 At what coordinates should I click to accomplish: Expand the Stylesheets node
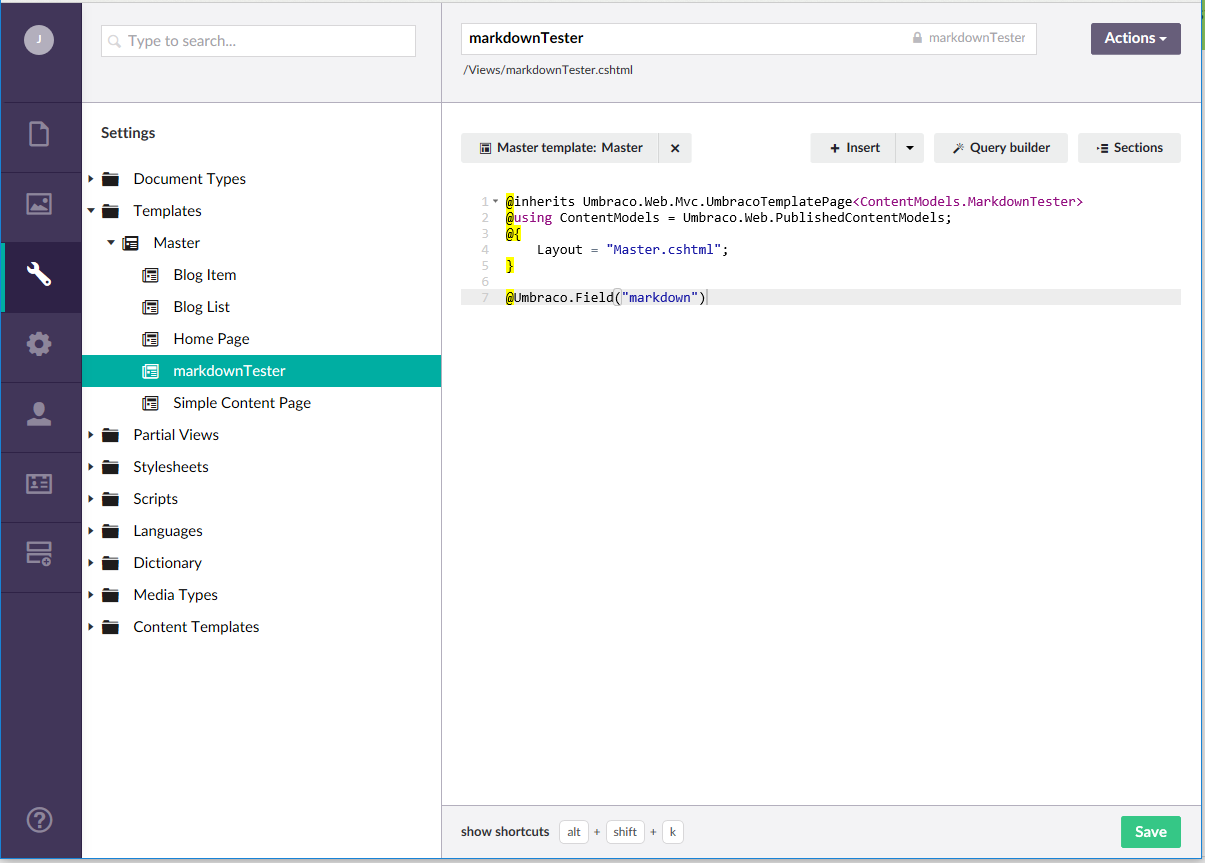click(91, 467)
